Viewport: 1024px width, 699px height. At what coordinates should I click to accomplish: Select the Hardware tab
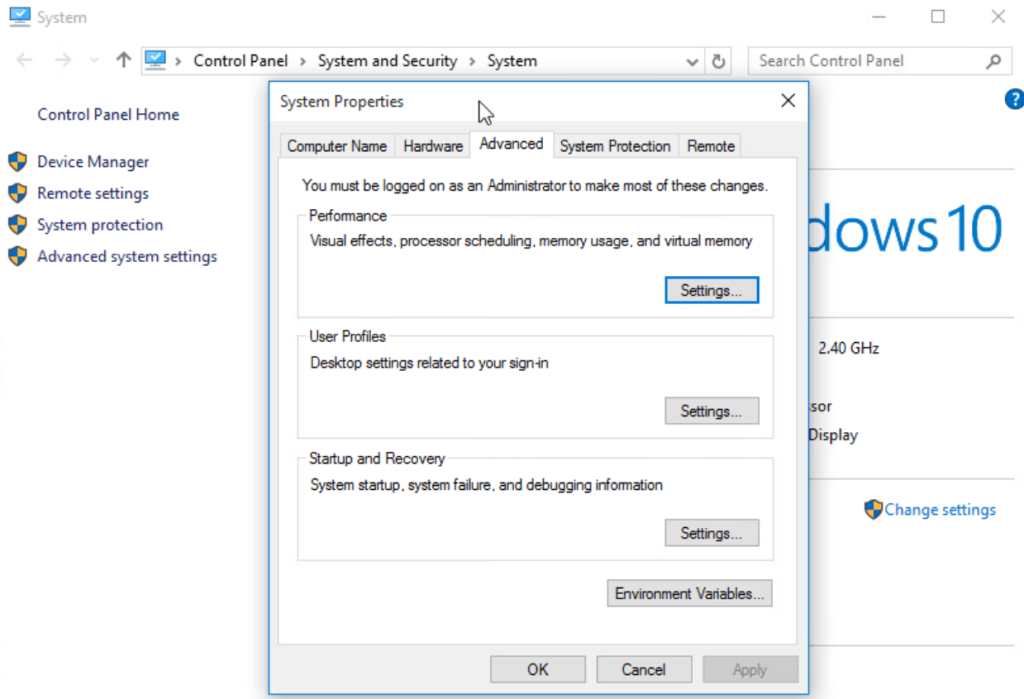[433, 146]
